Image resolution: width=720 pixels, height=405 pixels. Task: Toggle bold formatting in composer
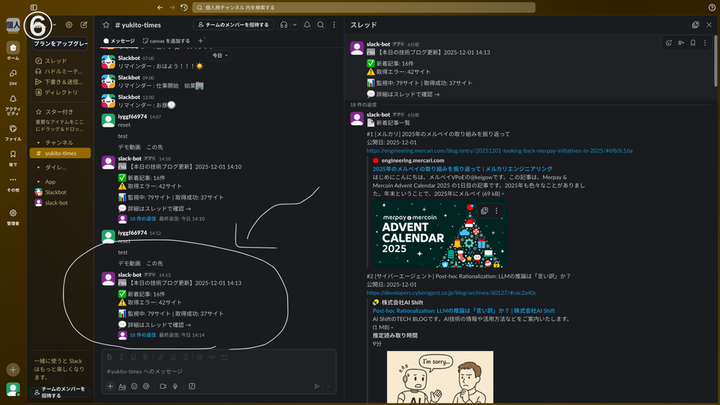[109, 357]
